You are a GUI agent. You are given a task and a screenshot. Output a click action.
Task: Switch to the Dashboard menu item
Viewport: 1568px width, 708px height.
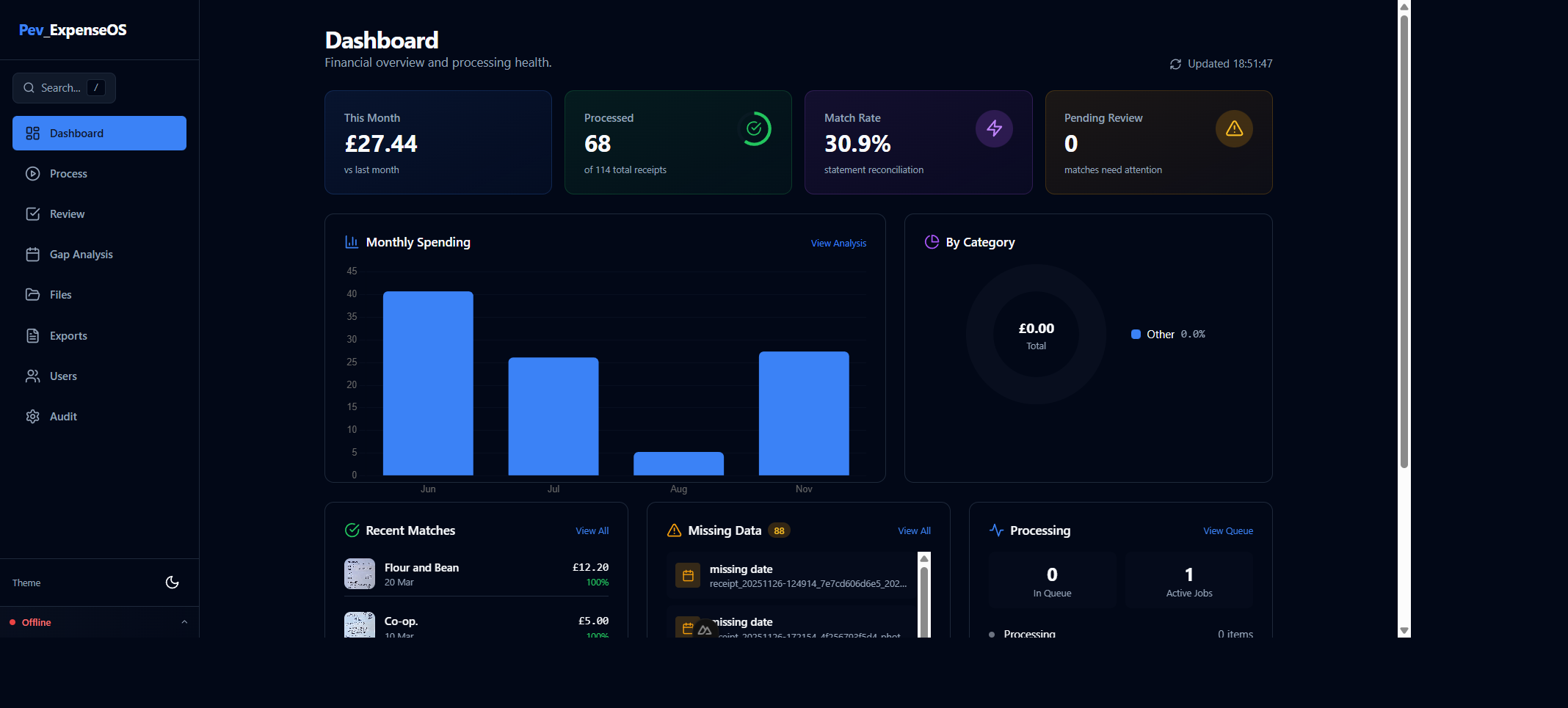pyautogui.click(x=76, y=133)
